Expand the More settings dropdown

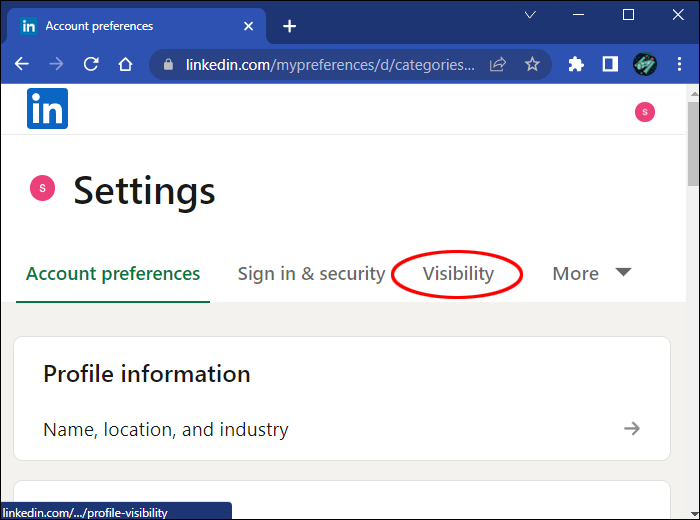click(x=592, y=273)
